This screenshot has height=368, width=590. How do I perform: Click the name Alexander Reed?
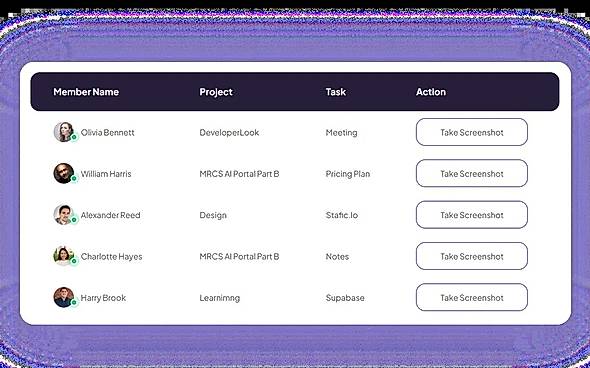[x=111, y=215]
